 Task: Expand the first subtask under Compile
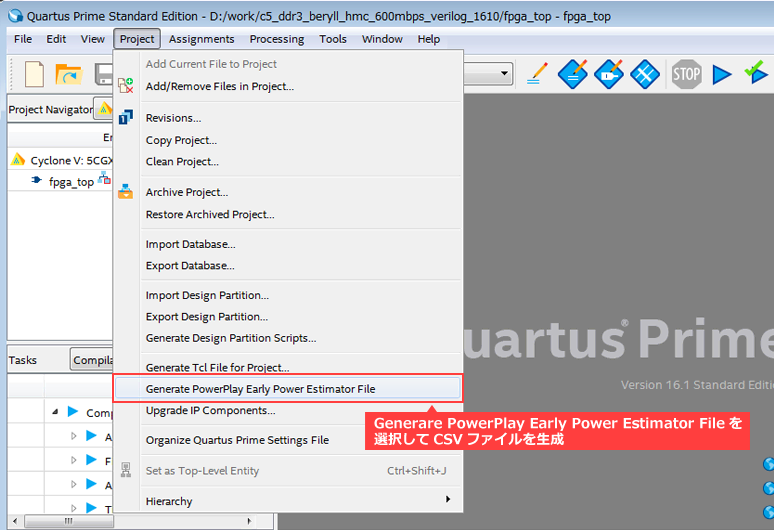point(74,436)
